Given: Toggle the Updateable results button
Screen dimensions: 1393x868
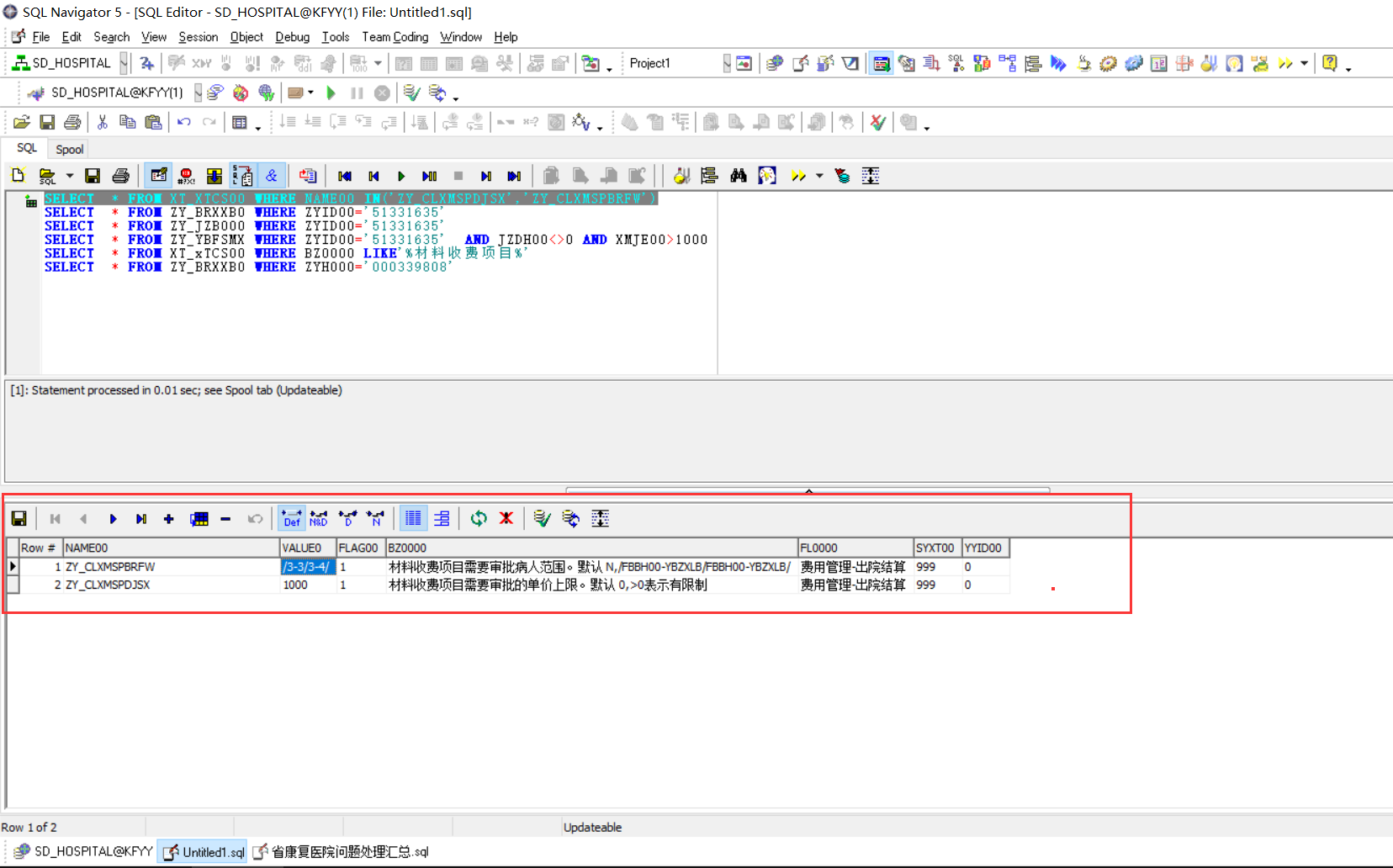Looking at the screenshot, I should pyautogui.click(x=158, y=176).
